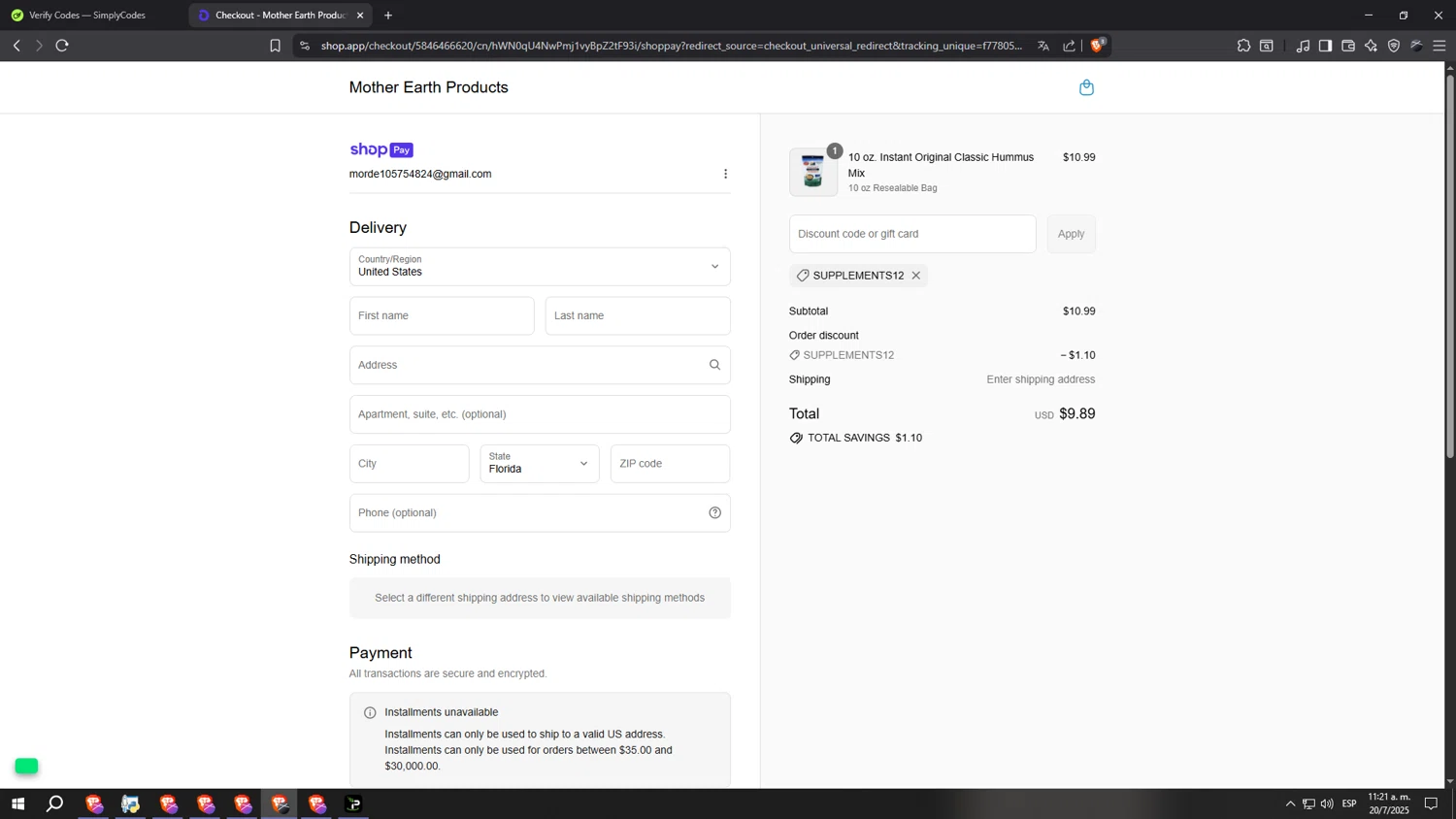Click the Enter shipping address text
The image size is (1456, 819).
(x=1041, y=379)
